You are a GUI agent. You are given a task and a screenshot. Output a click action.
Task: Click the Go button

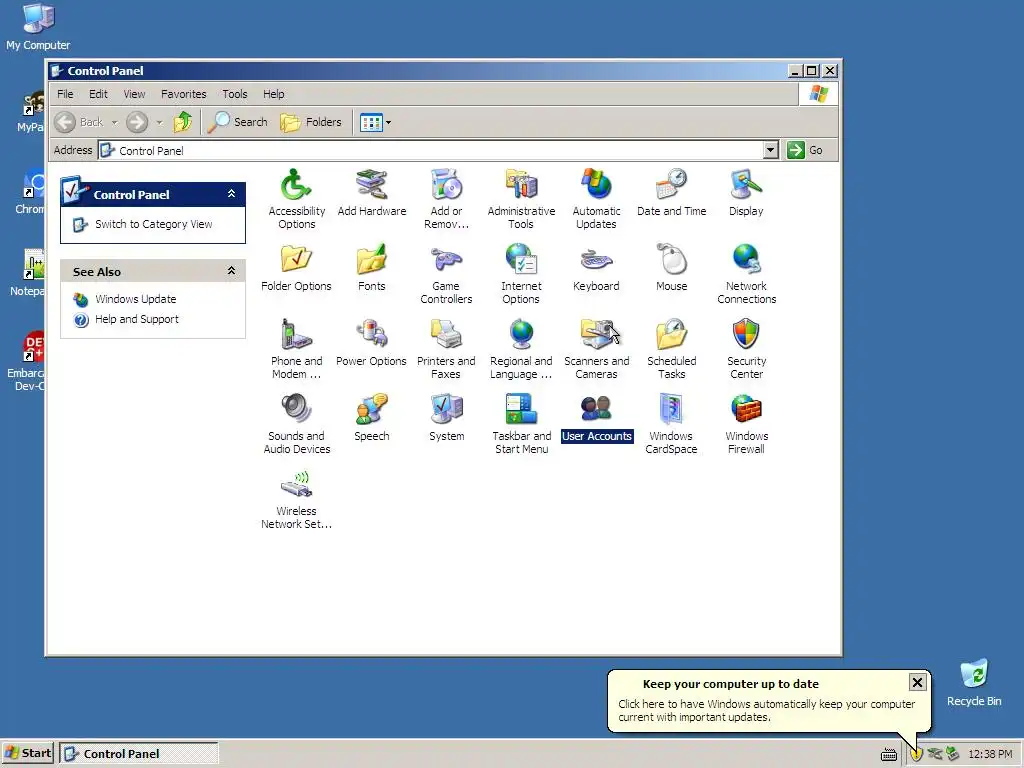click(x=805, y=150)
